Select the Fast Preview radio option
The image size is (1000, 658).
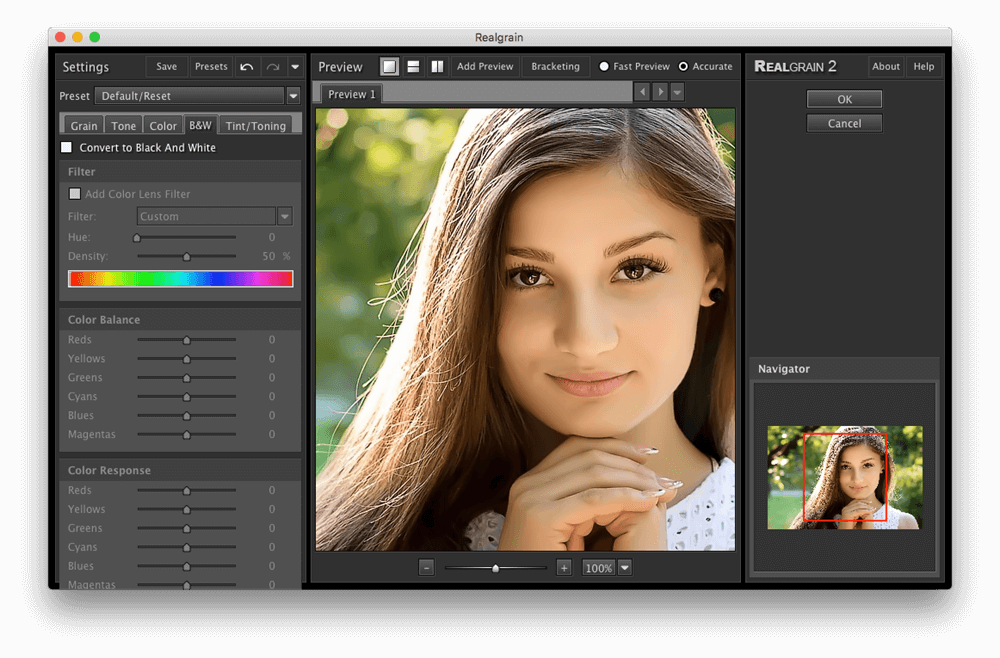[x=604, y=67]
